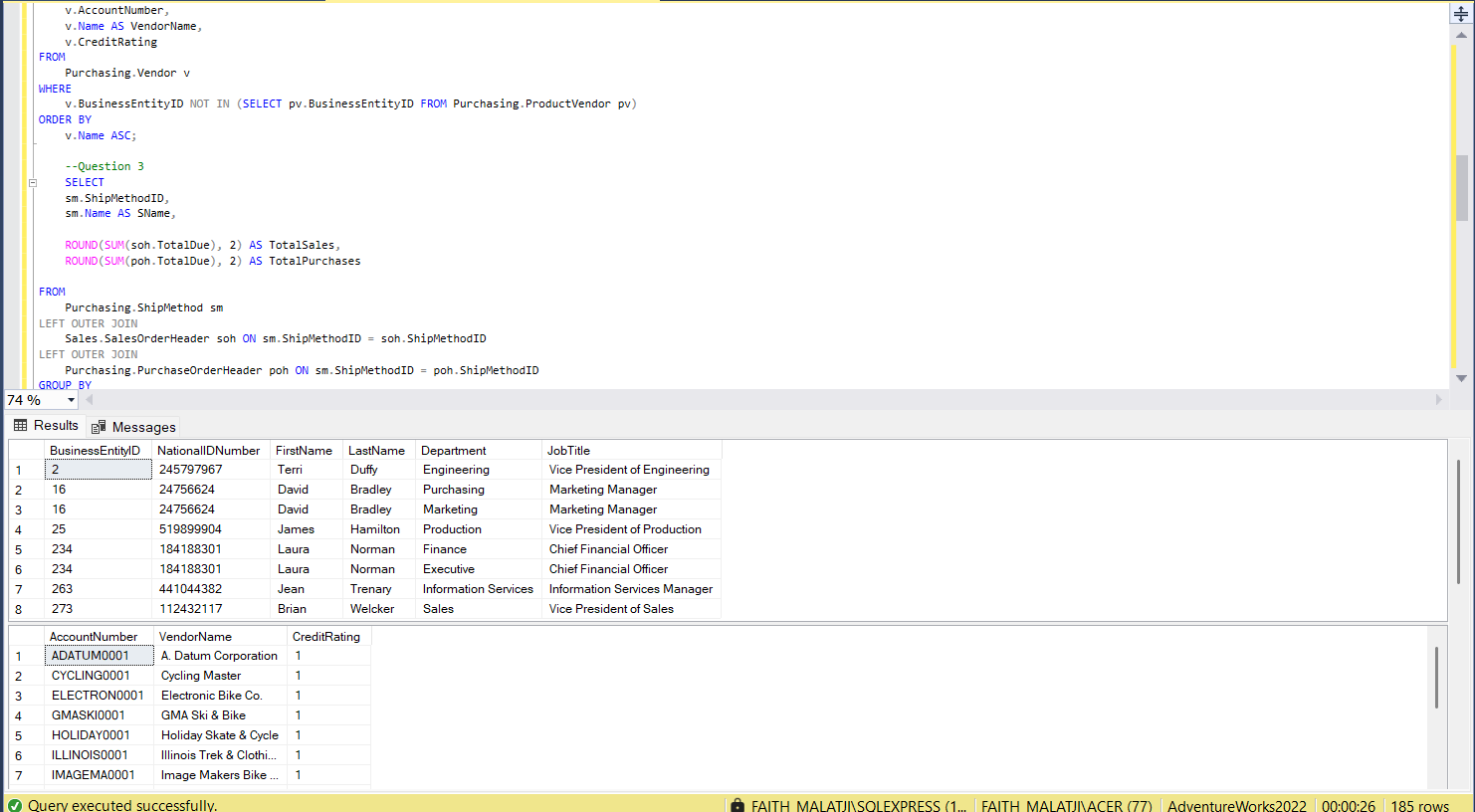1475x812 pixels.
Task: Switch to the Messages tab
Action: (x=133, y=427)
